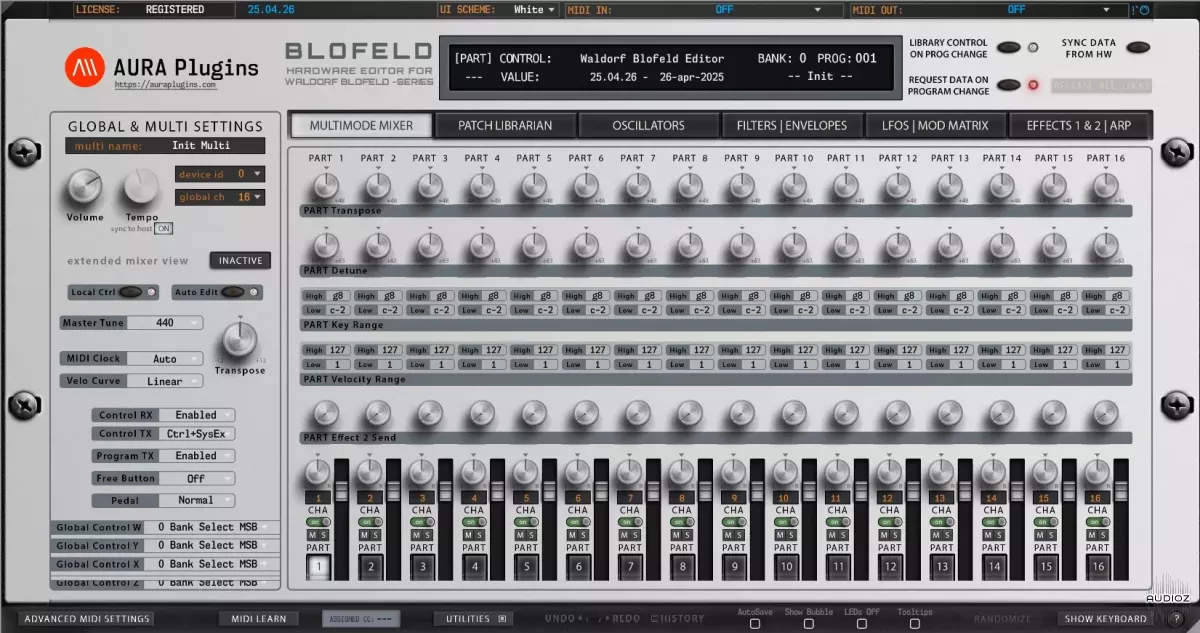
Task: Select PART 11 button in mixer
Action: (838, 567)
